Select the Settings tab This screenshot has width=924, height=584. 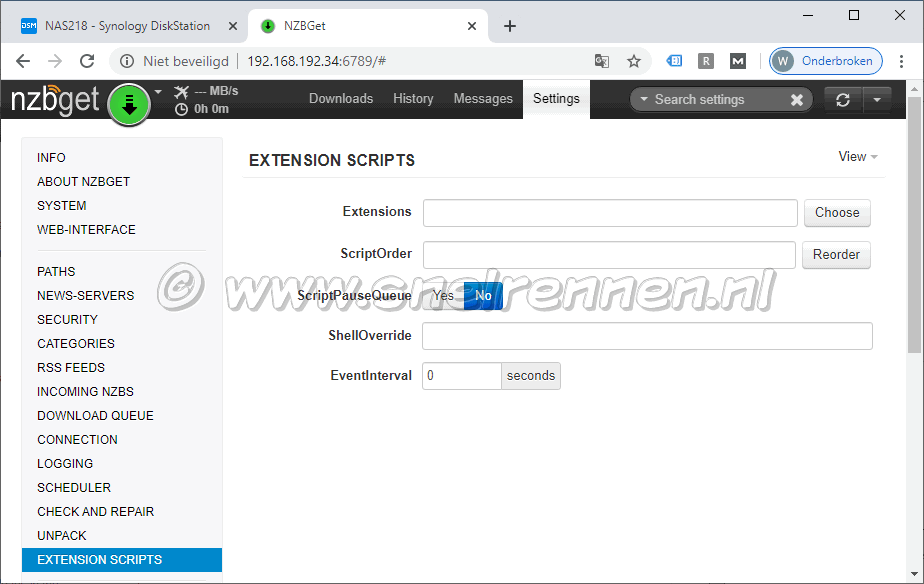point(556,98)
